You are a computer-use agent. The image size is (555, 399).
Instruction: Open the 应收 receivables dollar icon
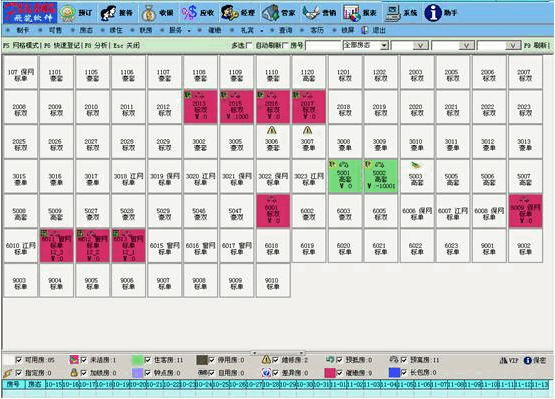[x=189, y=13]
